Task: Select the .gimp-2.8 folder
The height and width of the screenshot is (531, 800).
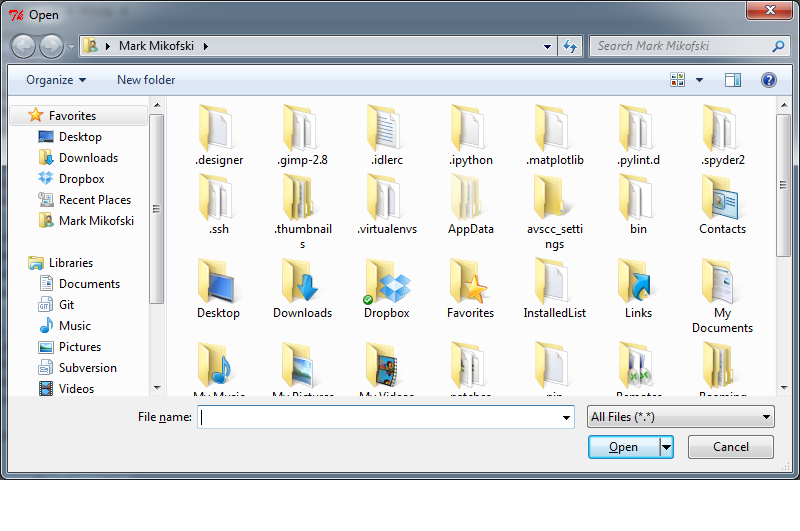Action: 303,135
